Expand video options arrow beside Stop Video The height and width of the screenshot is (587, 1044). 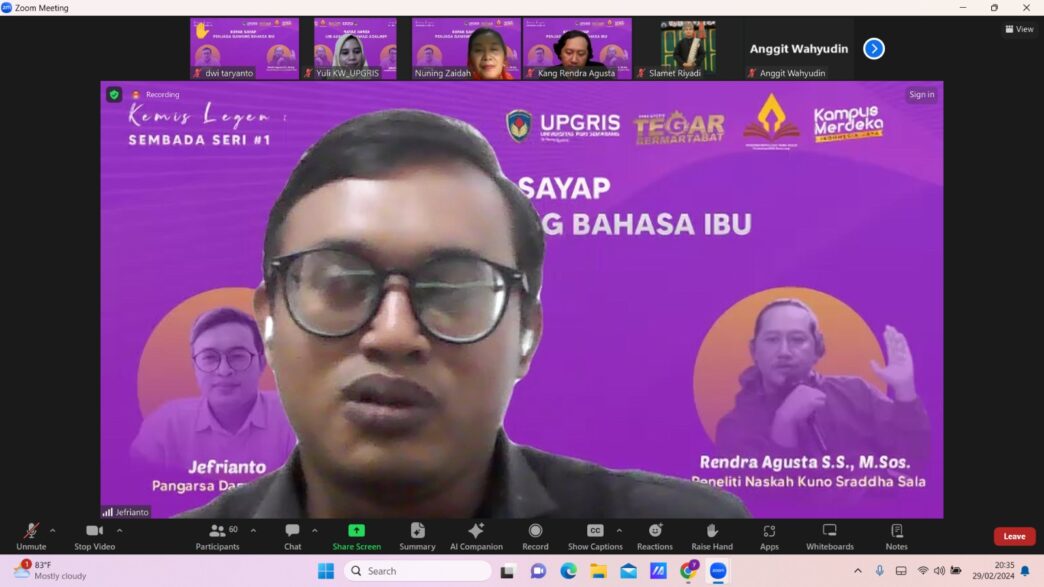119,530
